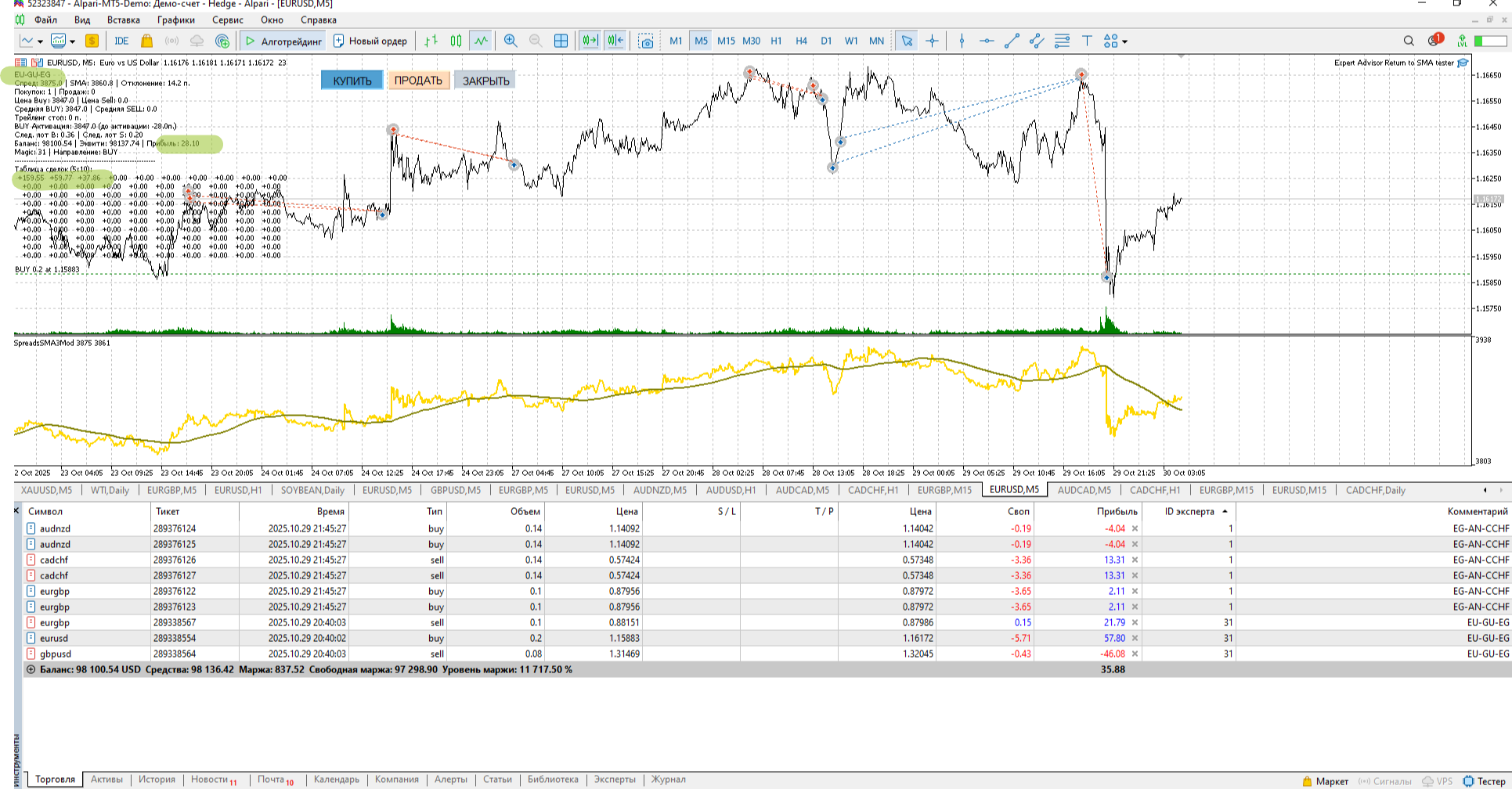This screenshot has height=789, width=1512.
Task: Select the trendline drawing tool
Action: 1012,41
